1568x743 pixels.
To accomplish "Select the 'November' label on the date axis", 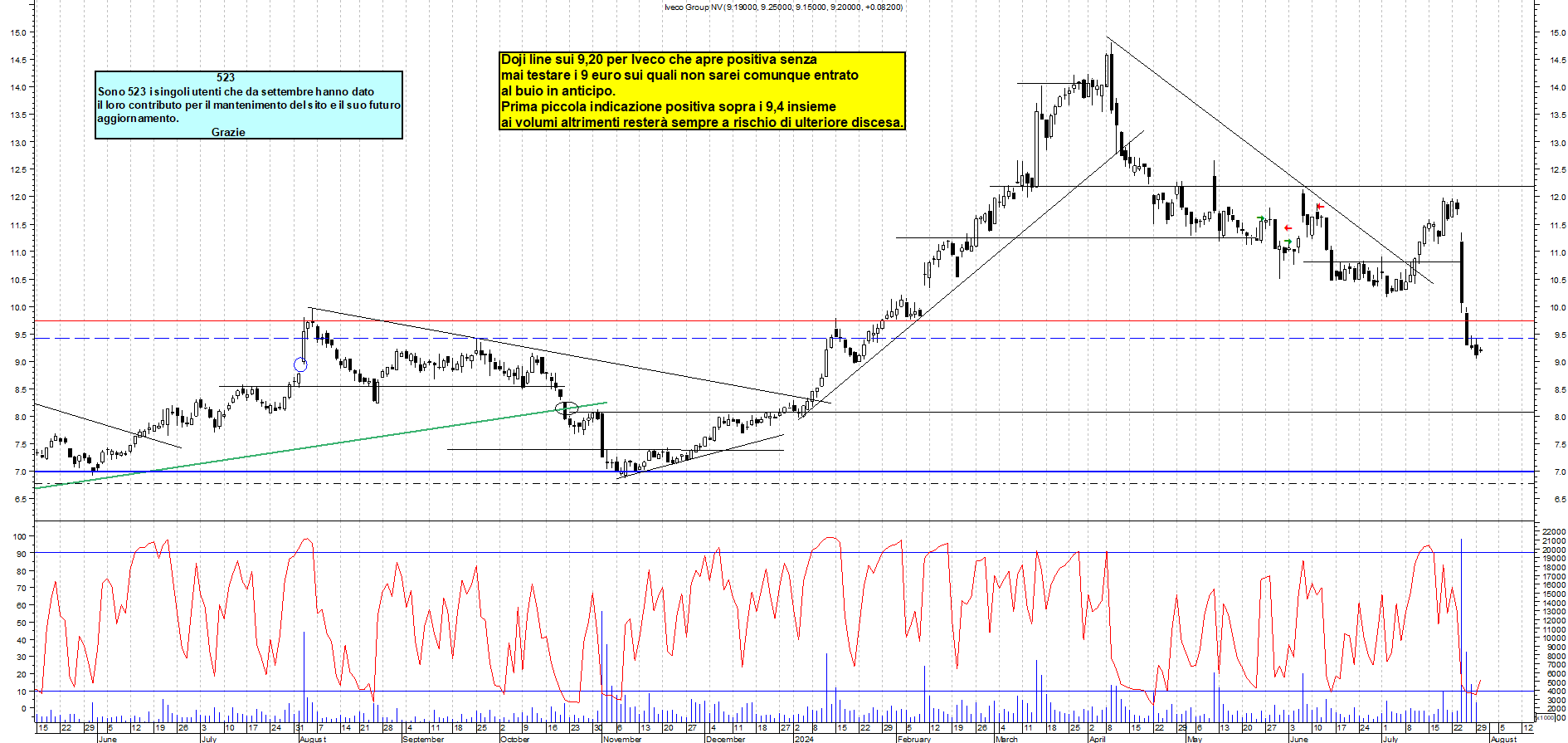I will coord(623,739).
